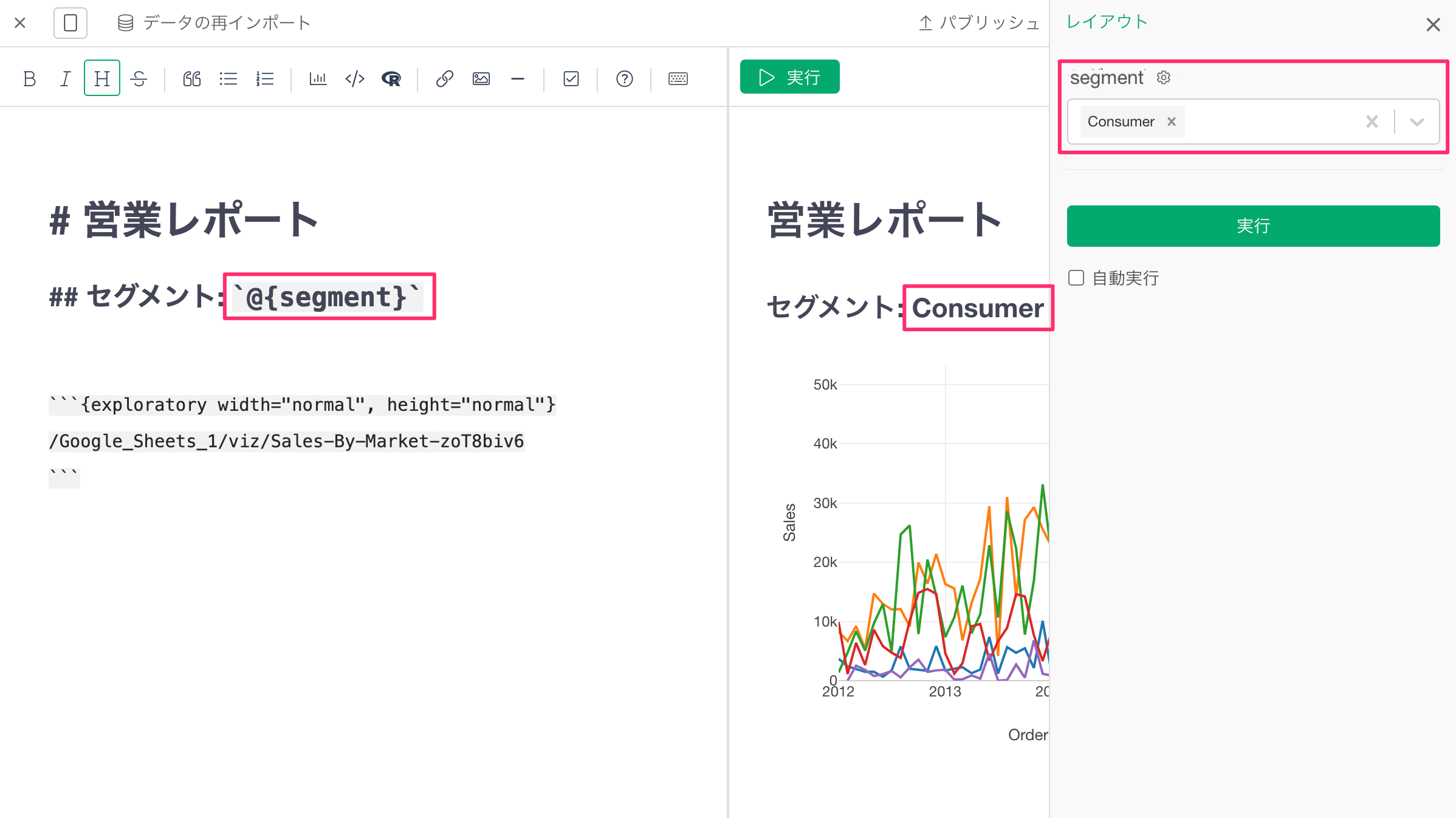Open the keyboard shortcuts icon

(678, 78)
